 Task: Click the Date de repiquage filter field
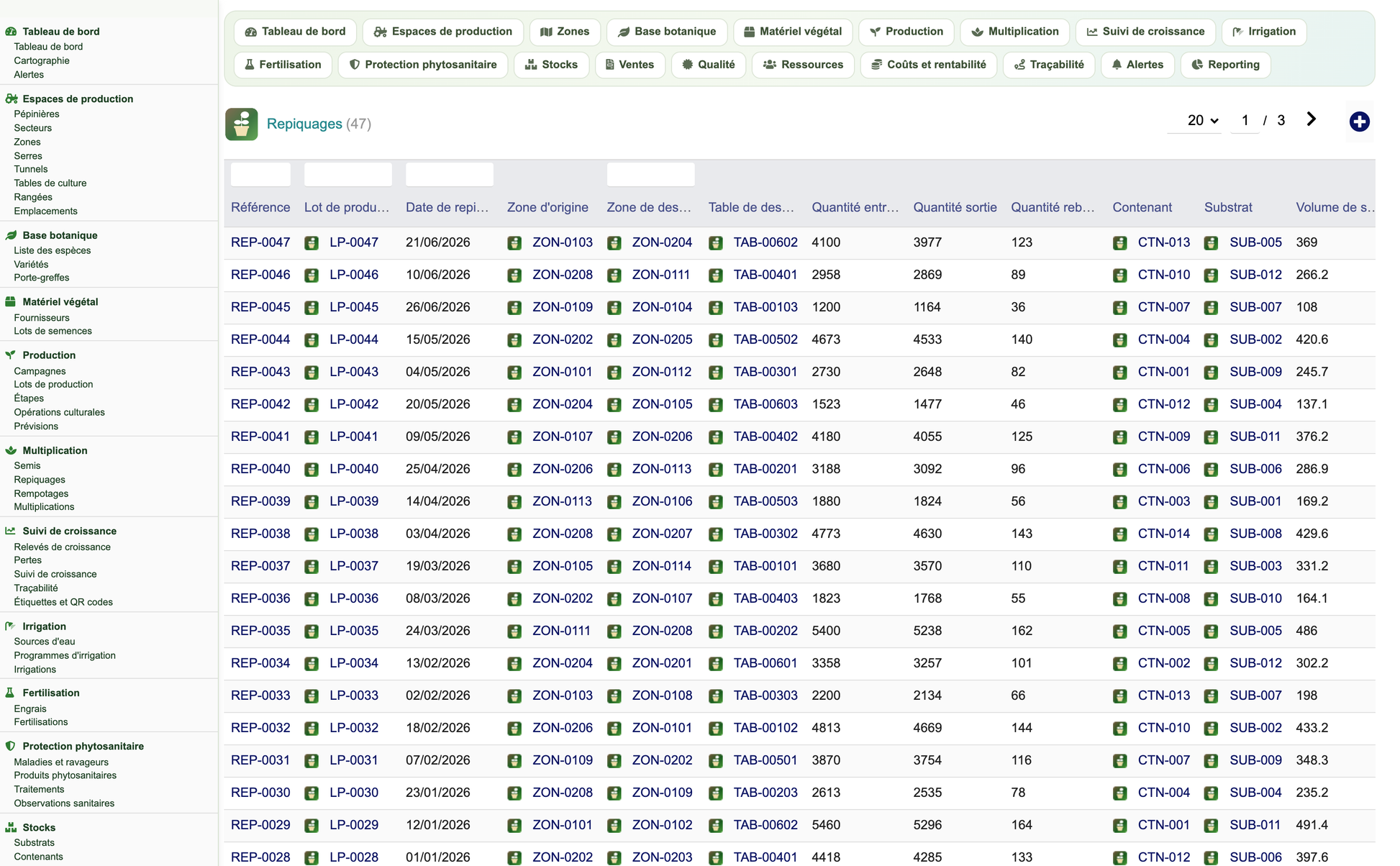(x=450, y=175)
